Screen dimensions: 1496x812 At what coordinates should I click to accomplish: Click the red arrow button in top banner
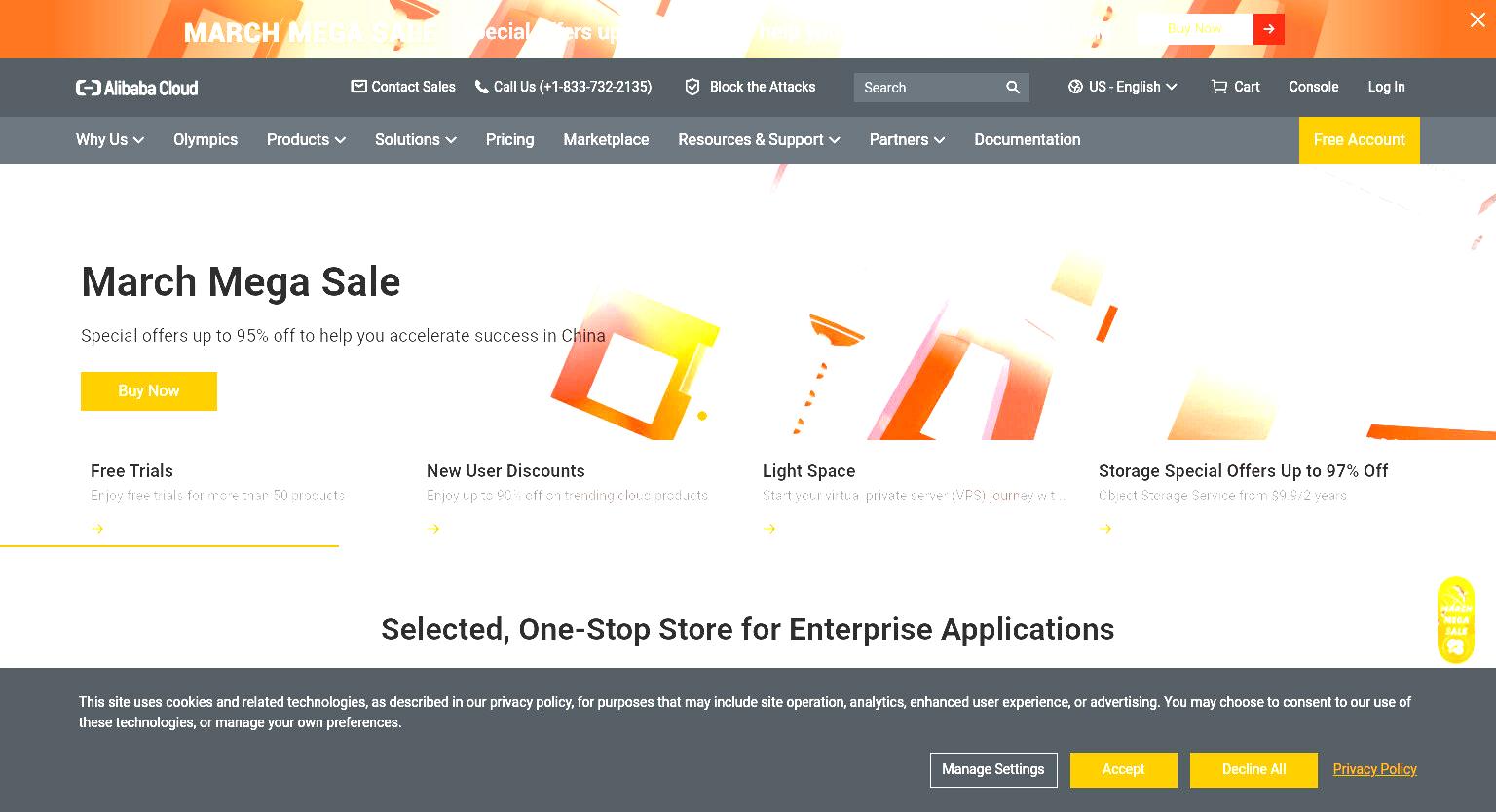[x=1269, y=29]
